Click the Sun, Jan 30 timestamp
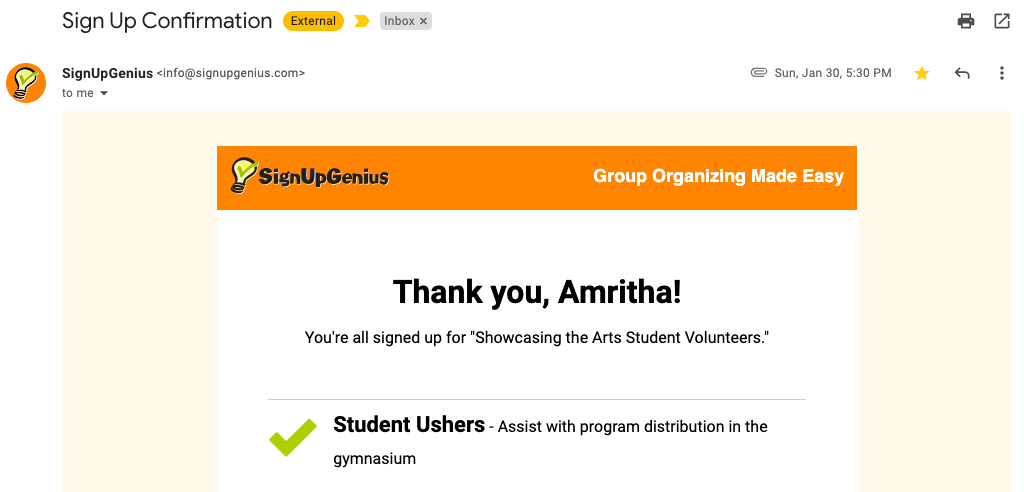Viewport: 1024px width, 492px height. (833, 73)
